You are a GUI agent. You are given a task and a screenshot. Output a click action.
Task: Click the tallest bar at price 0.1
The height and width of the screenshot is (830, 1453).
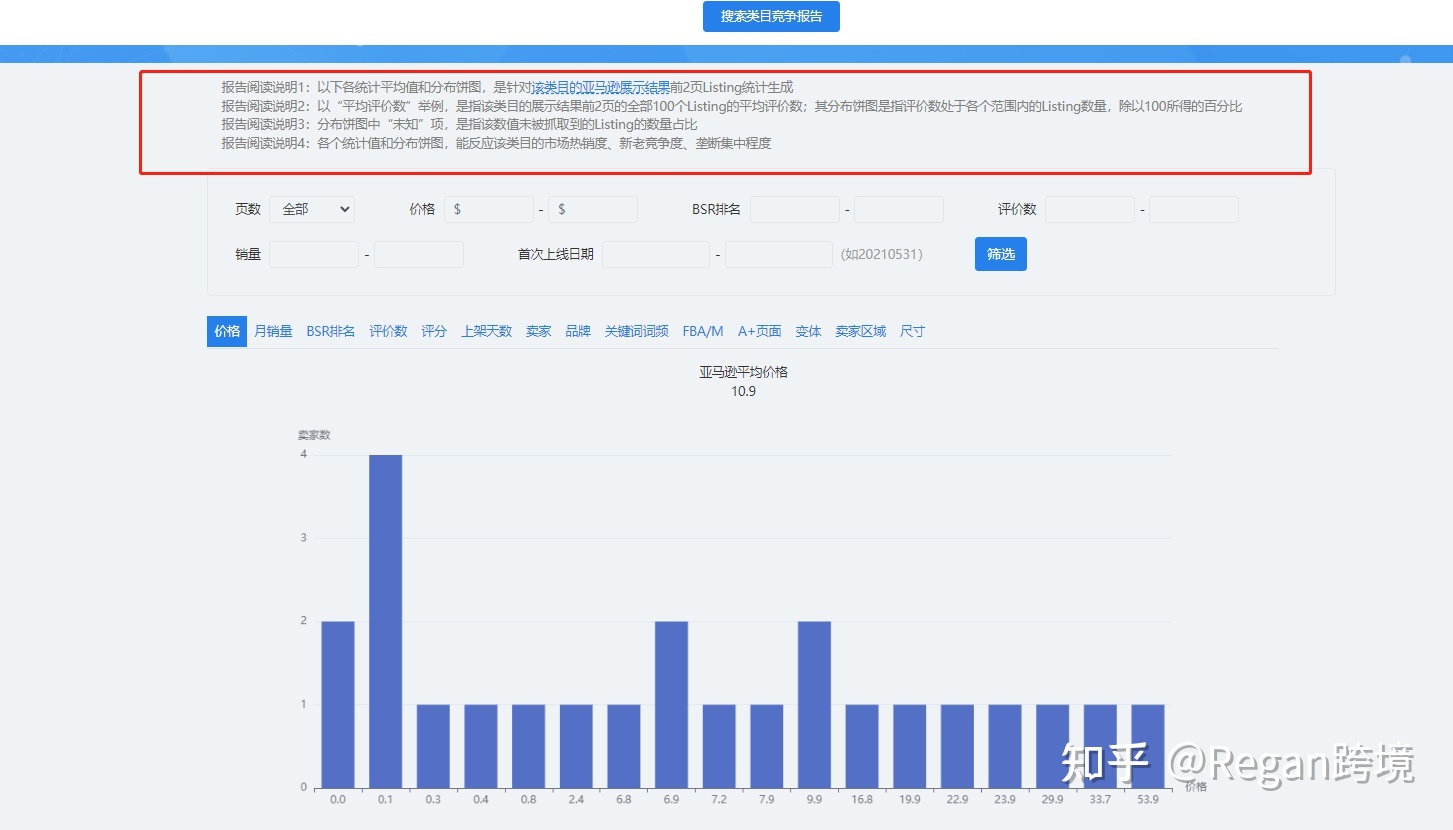point(386,621)
